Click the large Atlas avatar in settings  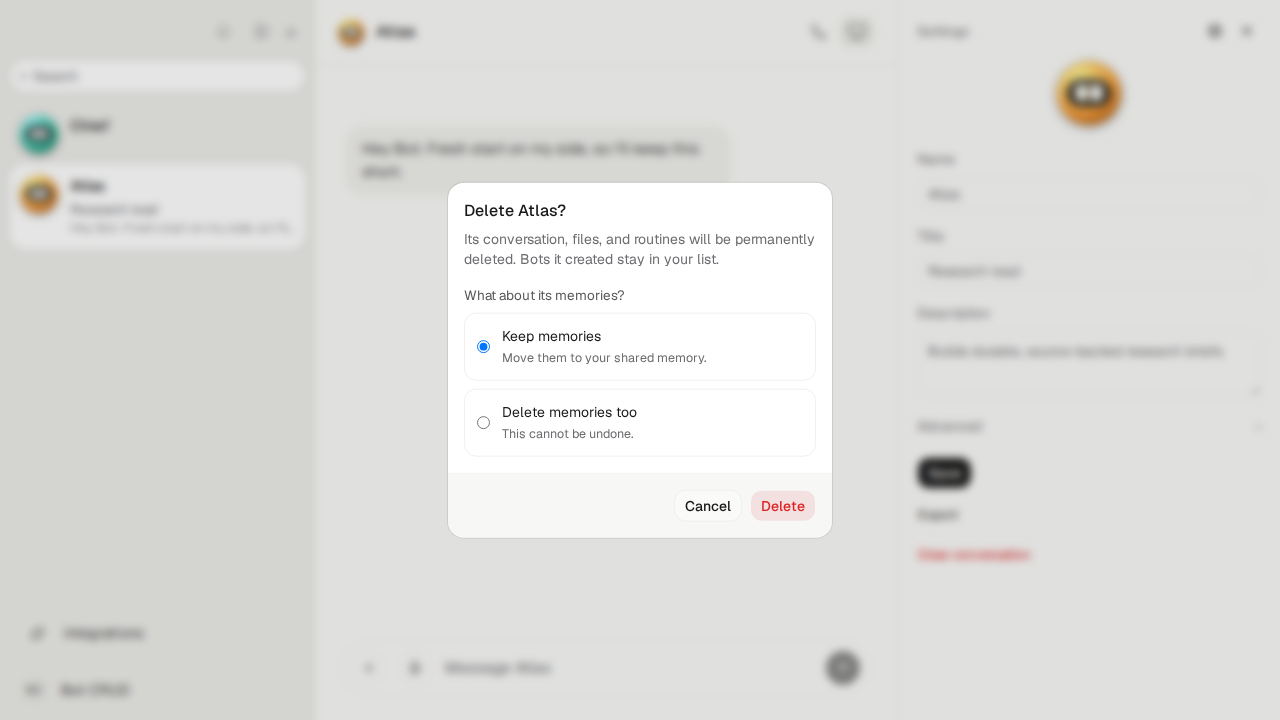point(1089,94)
